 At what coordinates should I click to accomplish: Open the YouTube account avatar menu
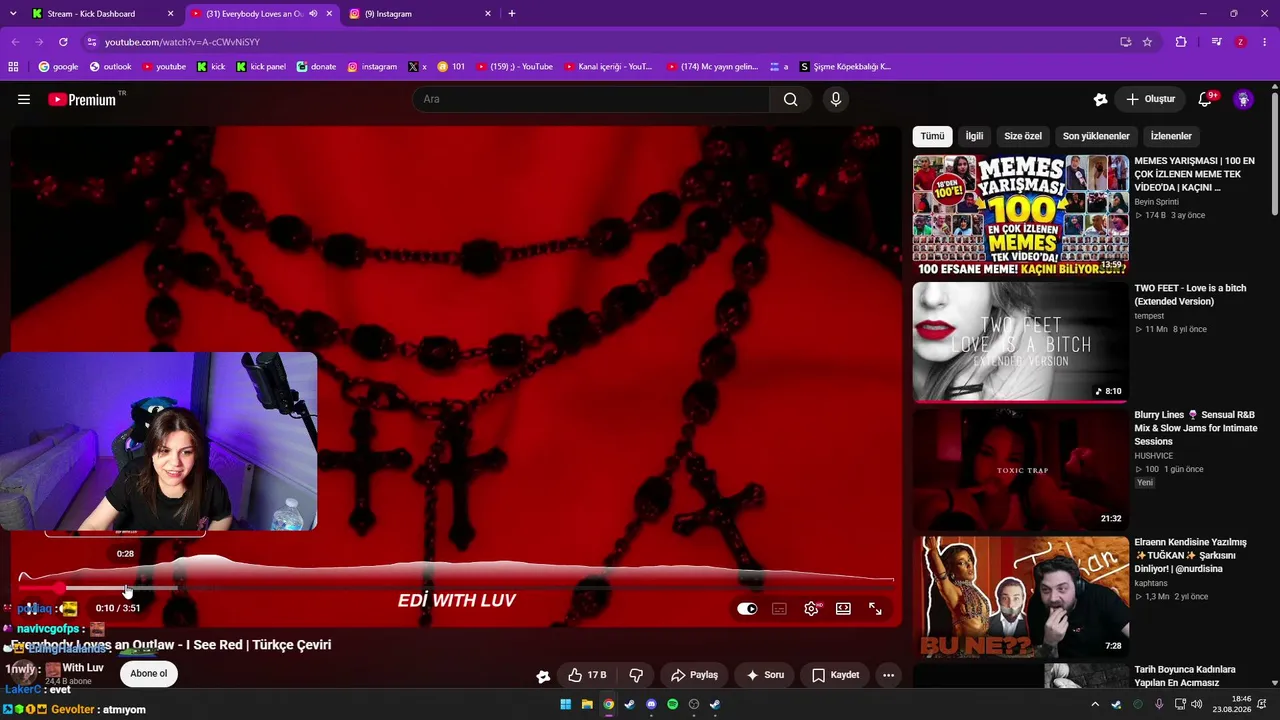[x=1243, y=99]
